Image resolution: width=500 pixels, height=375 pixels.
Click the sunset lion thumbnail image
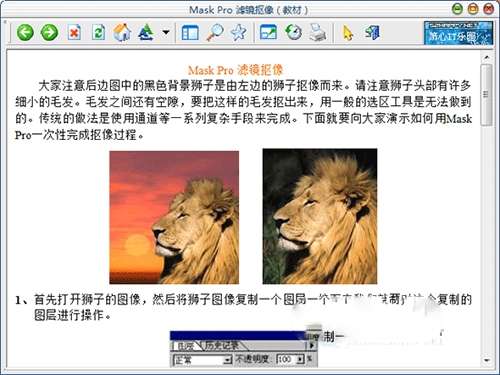point(174,217)
